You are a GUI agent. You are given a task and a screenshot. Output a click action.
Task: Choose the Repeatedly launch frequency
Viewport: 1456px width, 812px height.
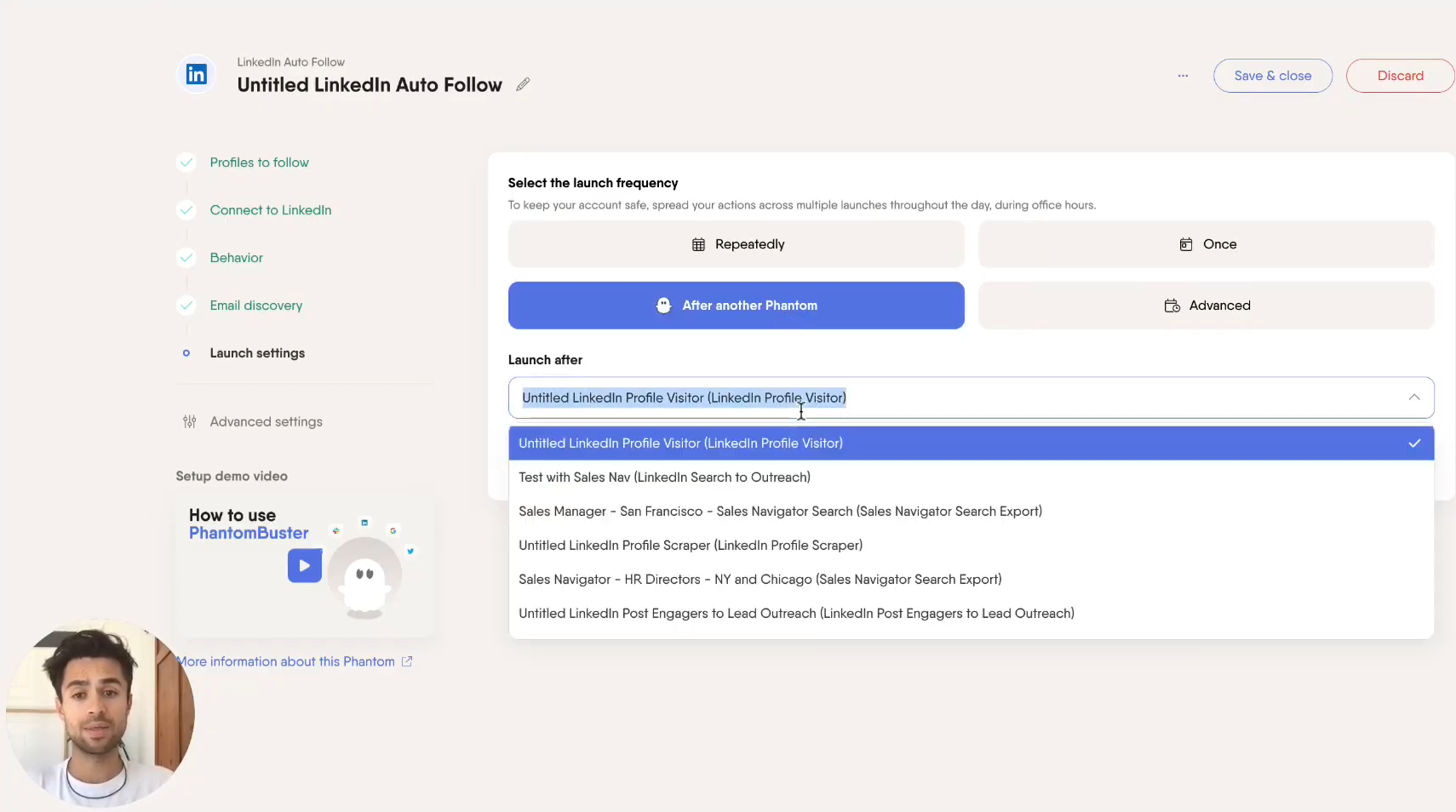736,244
